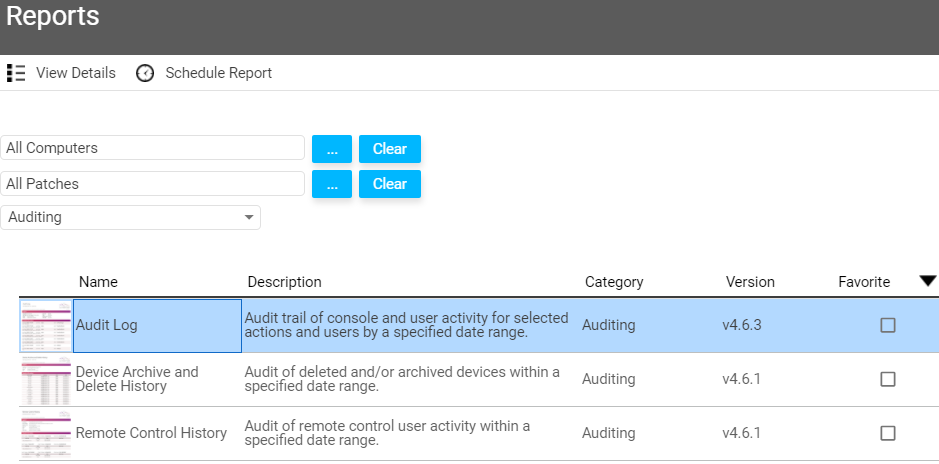Click the Remote Control History thumbnail
This screenshot has height=464, width=939.
(x=46, y=433)
